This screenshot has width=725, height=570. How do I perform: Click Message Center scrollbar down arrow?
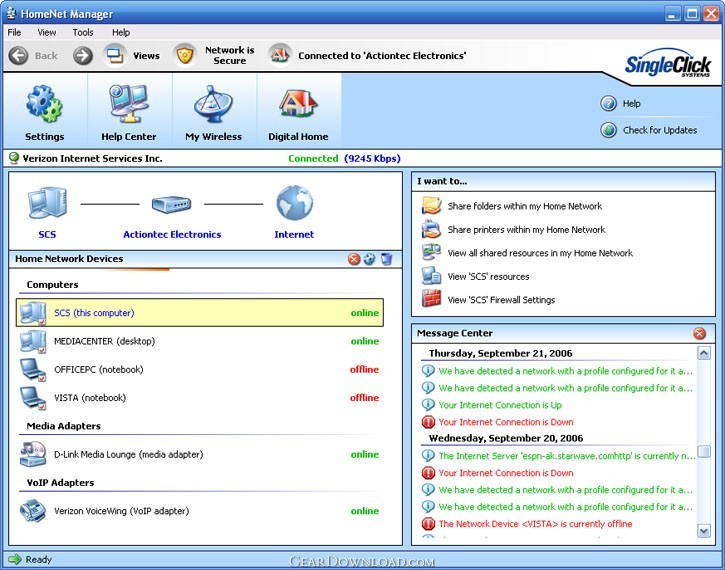(704, 531)
